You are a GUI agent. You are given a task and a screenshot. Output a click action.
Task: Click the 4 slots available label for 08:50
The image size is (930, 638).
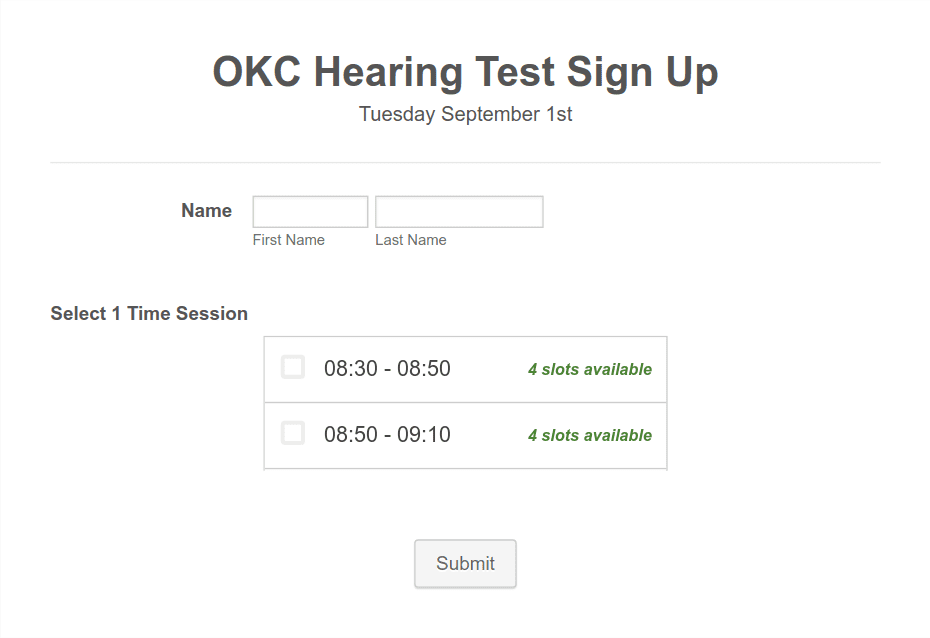[x=589, y=435]
